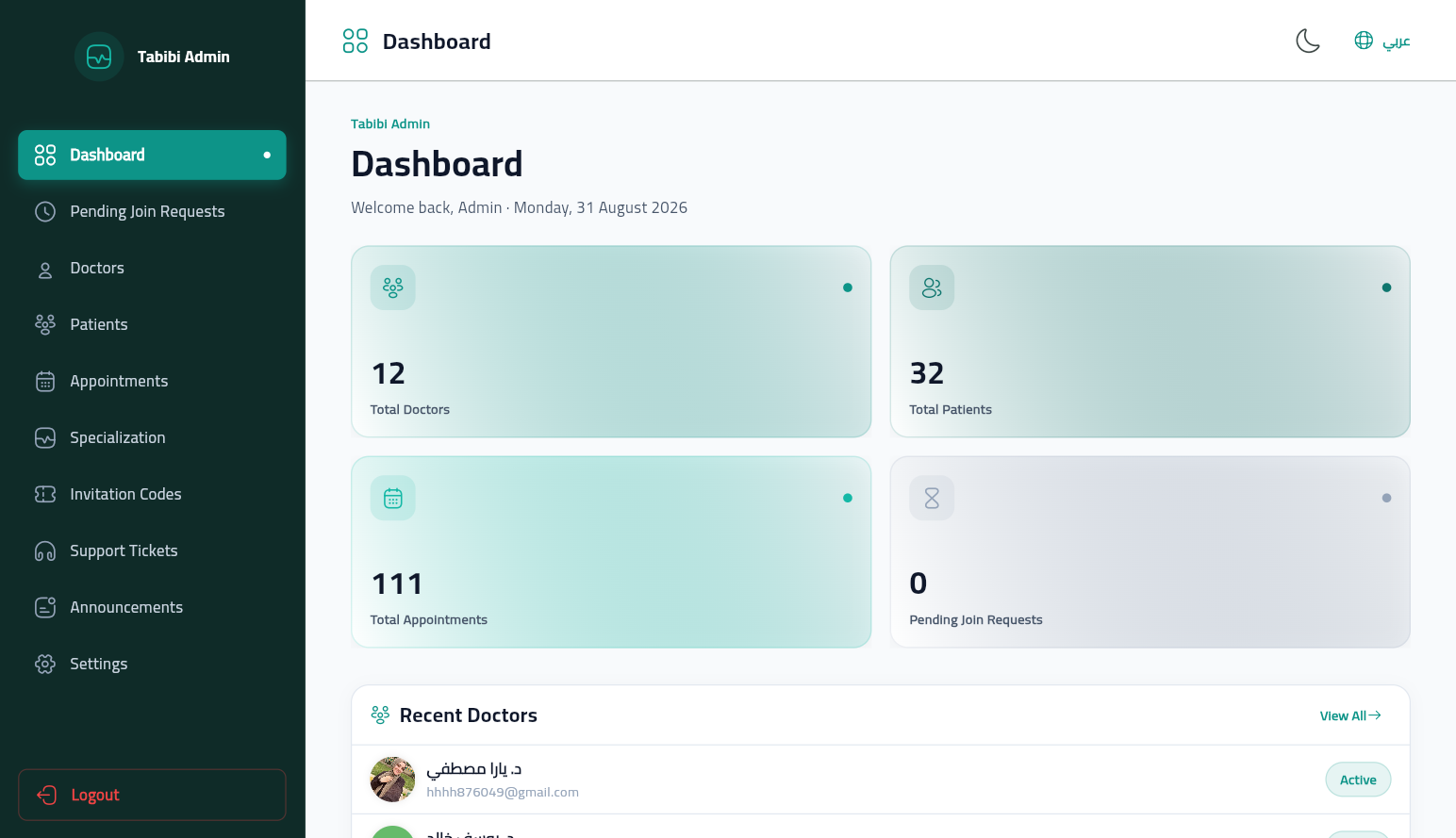Go to the Doctors page in the sidebar
Screen dimensions: 1456x838
(x=152, y=268)
